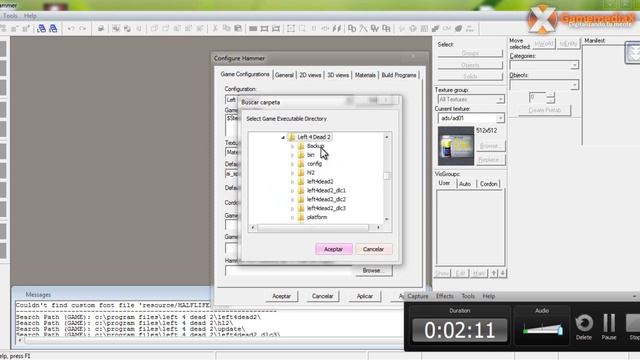Click the Aplicar button
Screen dimensions: 640x360
tap(364, 296)
